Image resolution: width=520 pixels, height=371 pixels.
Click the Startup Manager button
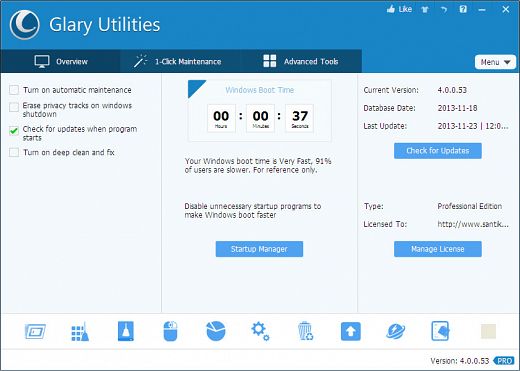coord(259,249)
